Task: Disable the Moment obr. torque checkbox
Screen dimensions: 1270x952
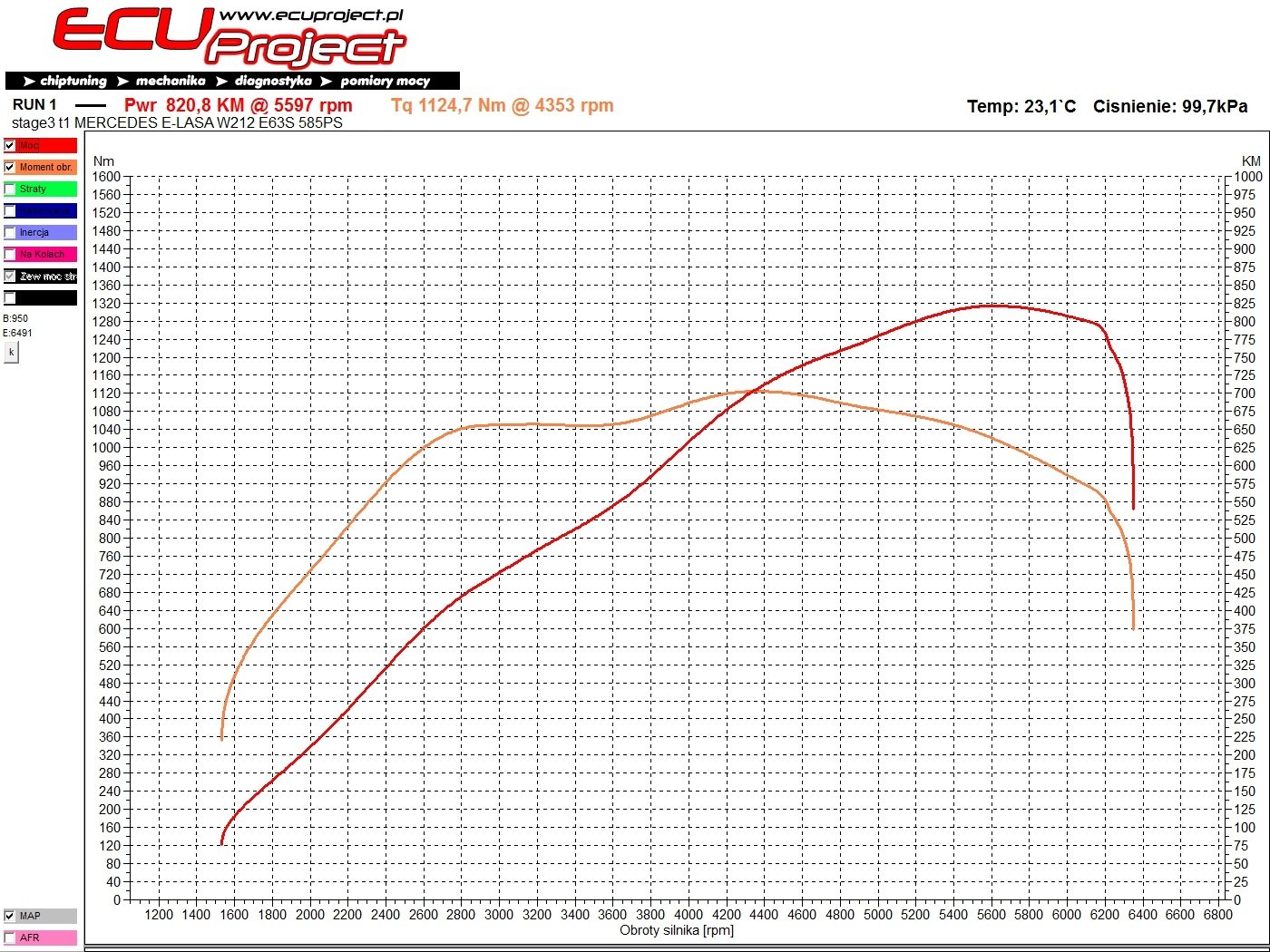Action: point(10,167)
